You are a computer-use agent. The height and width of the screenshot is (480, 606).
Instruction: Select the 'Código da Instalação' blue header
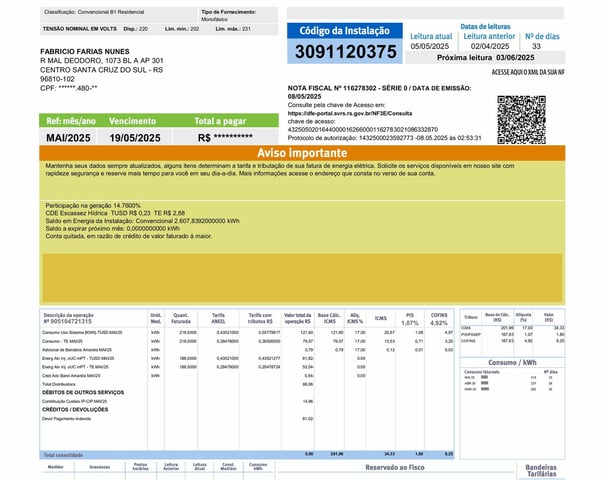pos(345,31)
